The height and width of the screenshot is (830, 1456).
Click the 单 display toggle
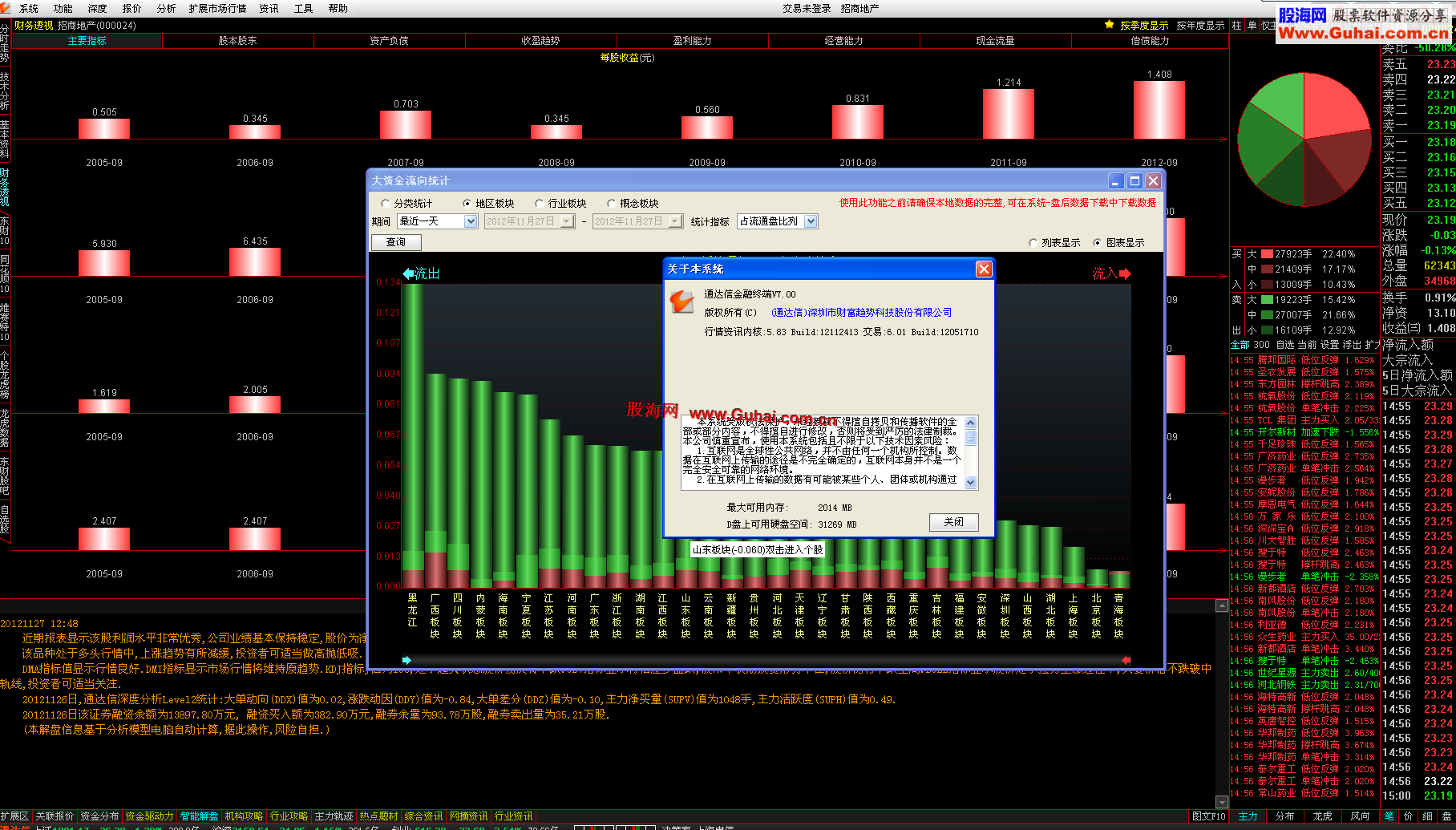pos(1252,26)
